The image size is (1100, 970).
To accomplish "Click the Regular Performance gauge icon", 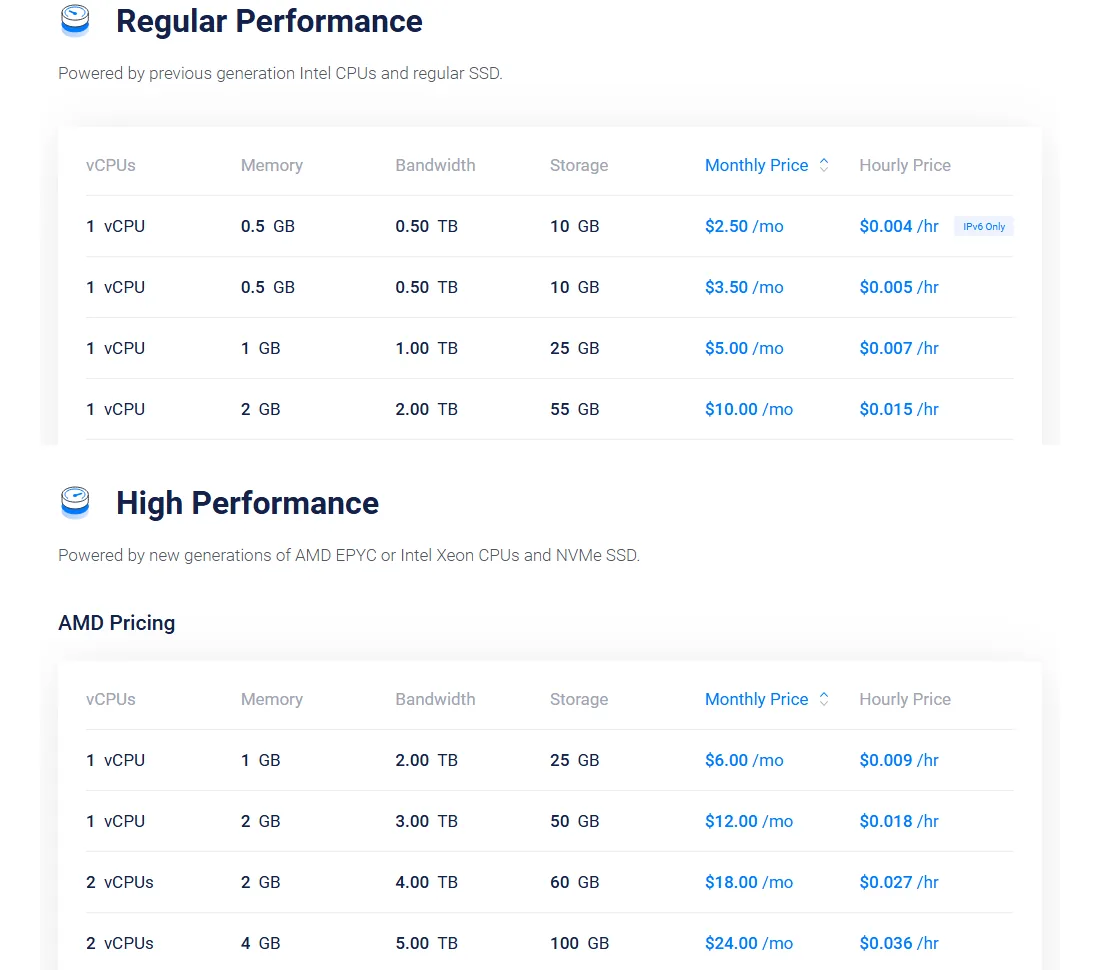I will (x=75, y=20).
